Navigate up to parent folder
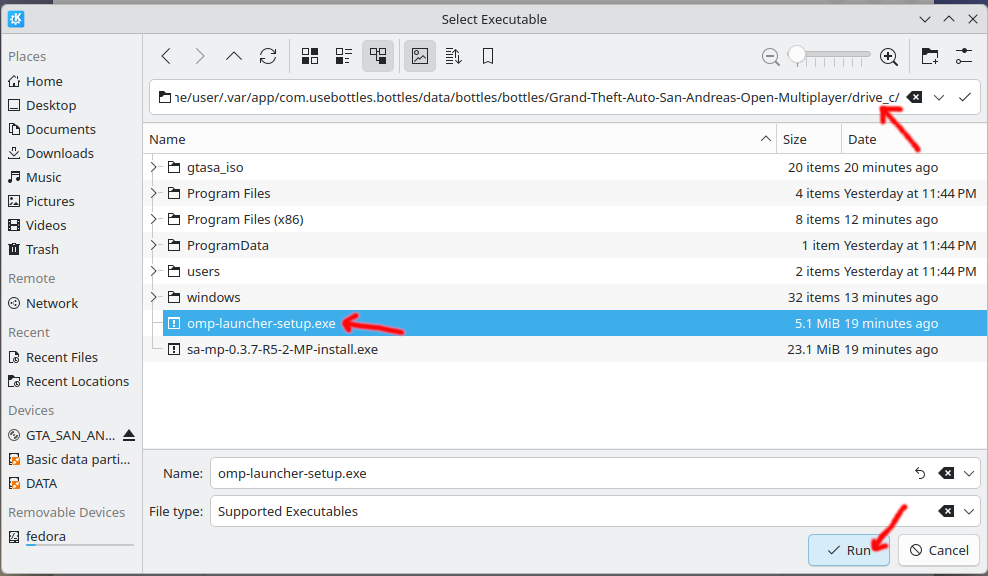This screenshot has width=988, height=576. coord(234,57)
